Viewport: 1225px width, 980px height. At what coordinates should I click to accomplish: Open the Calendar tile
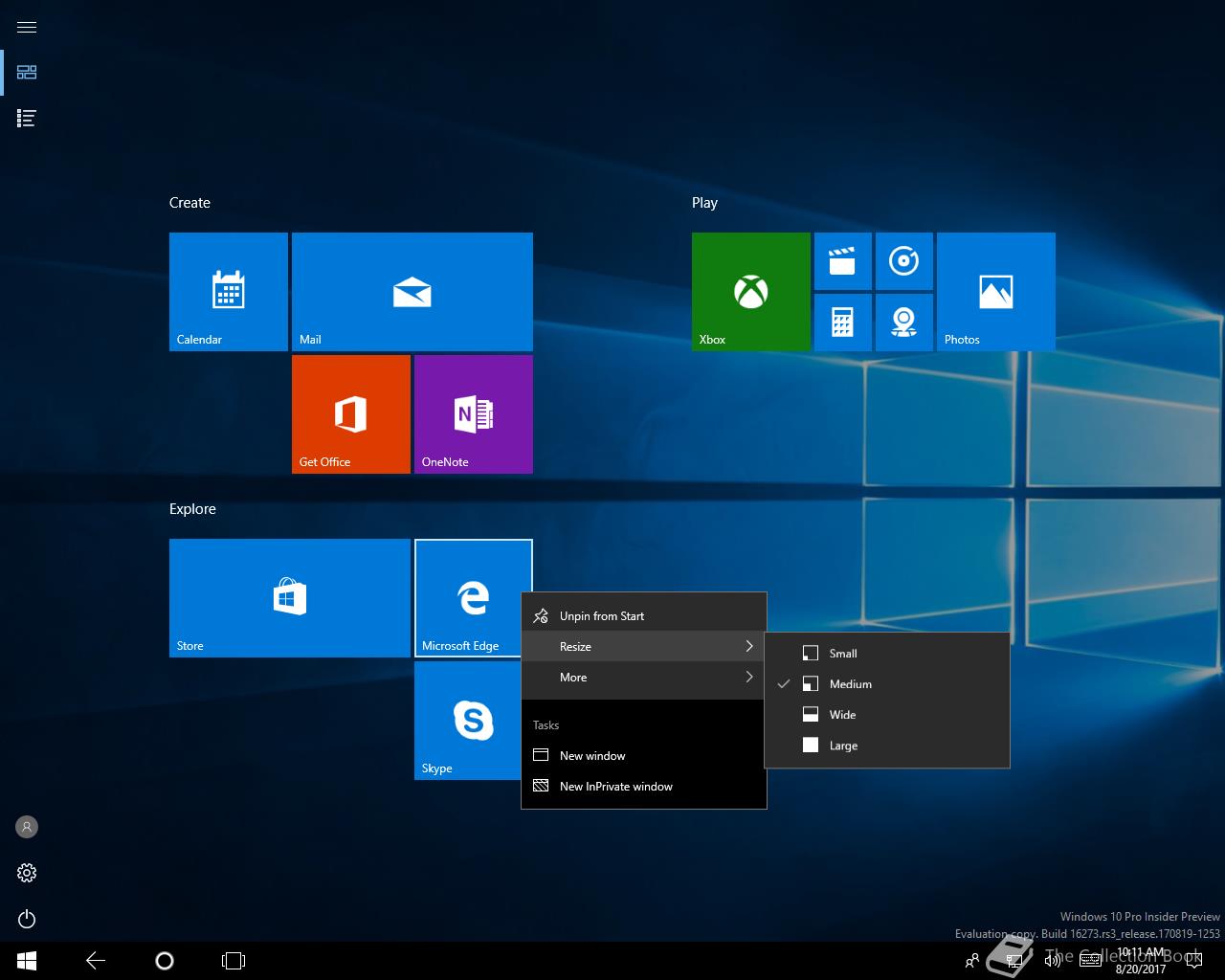229,292
